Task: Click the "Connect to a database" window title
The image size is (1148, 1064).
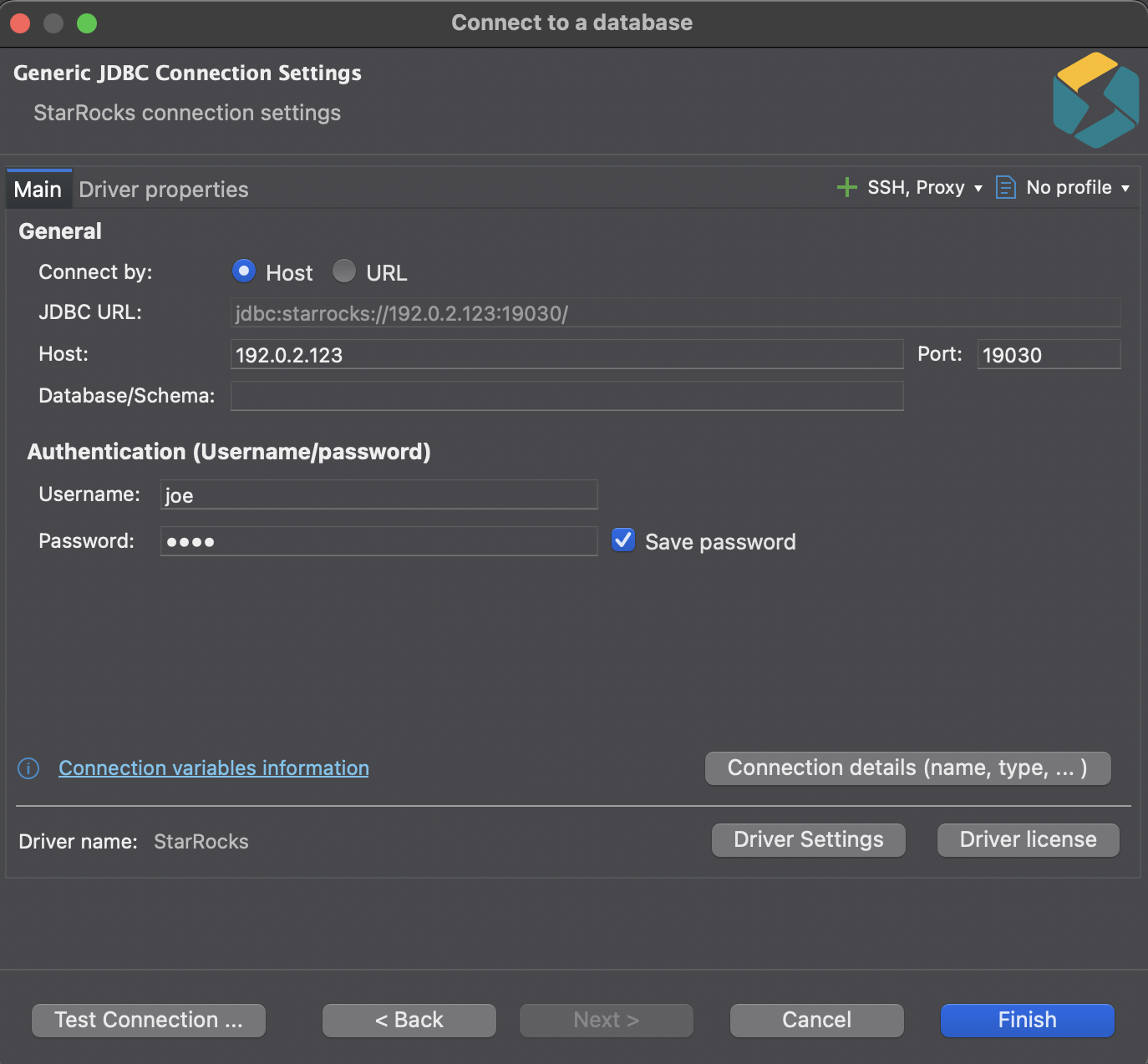Action: pyautogui.click(x=572, y=23)
